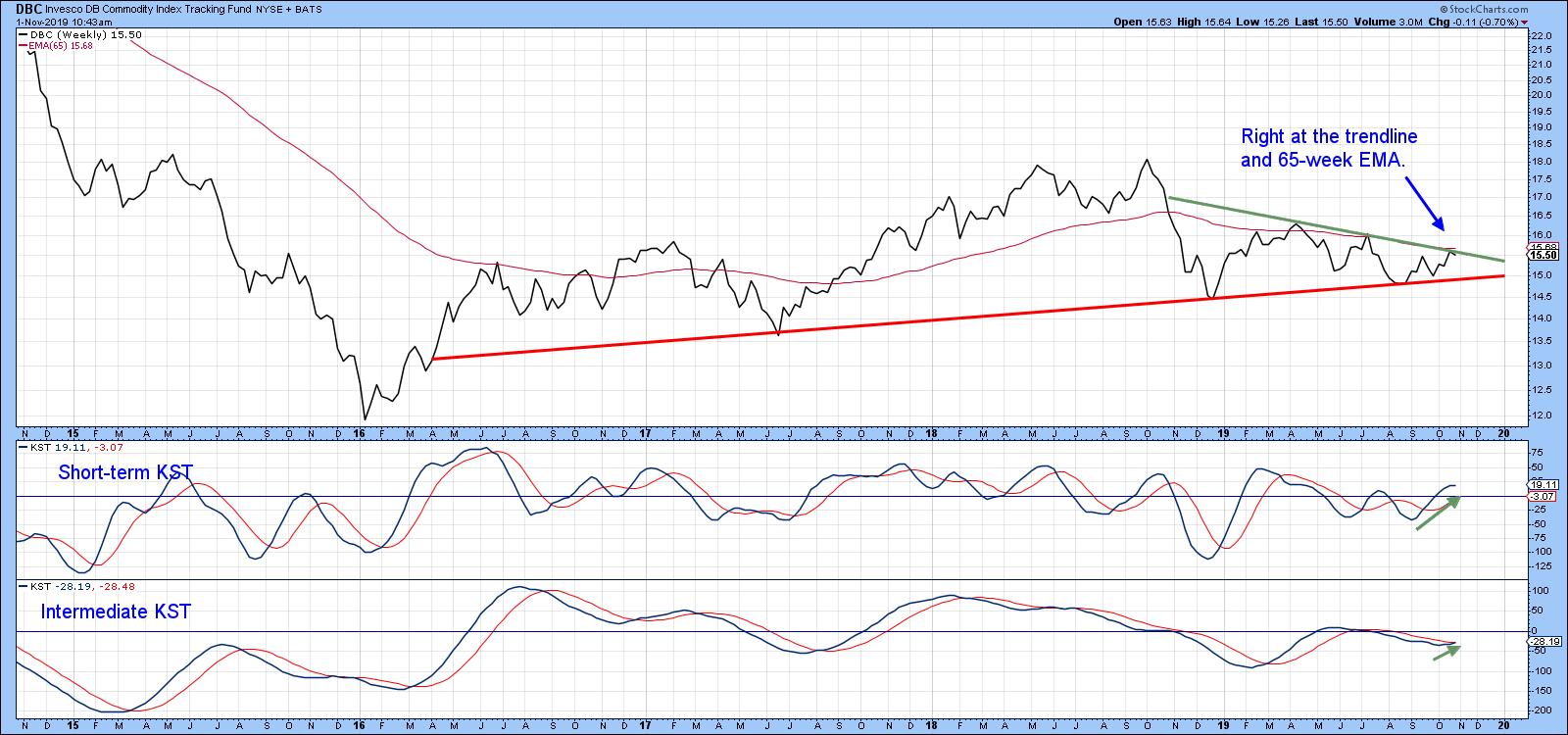Click the '16' year label on price panel axis

(x=359, y=433)
